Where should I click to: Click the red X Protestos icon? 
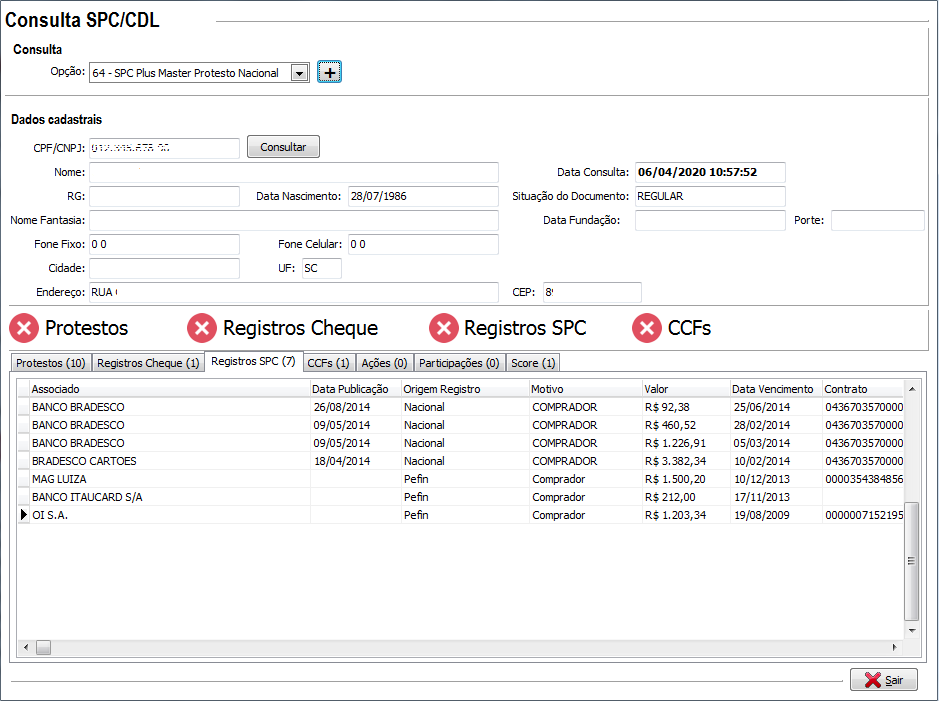pos(25,328)
